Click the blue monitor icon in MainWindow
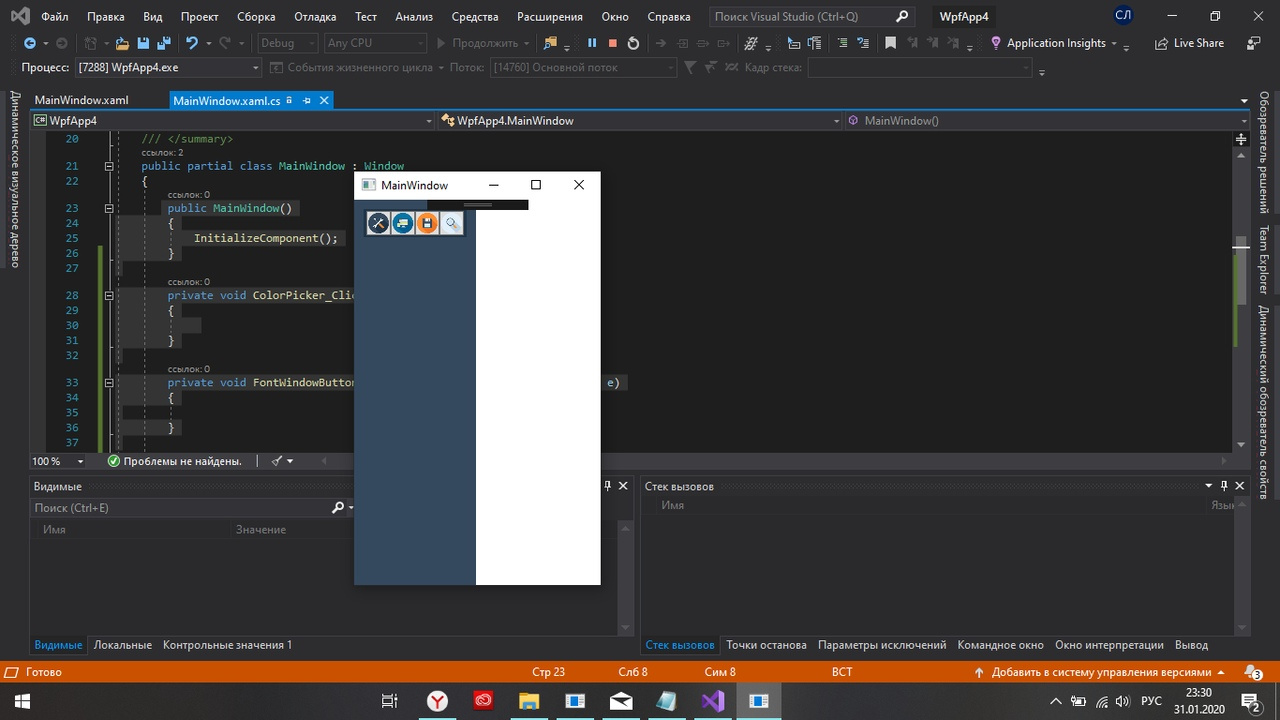Viewport: 1280px width, 720px height. pyautogui.click(x=402, y=223)
